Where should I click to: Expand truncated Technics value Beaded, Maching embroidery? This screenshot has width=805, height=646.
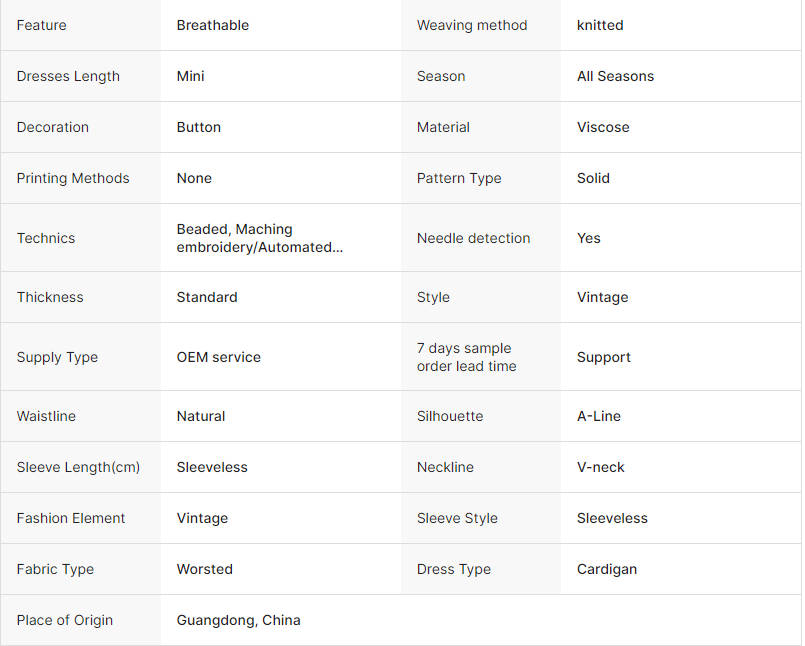[260, 238]
